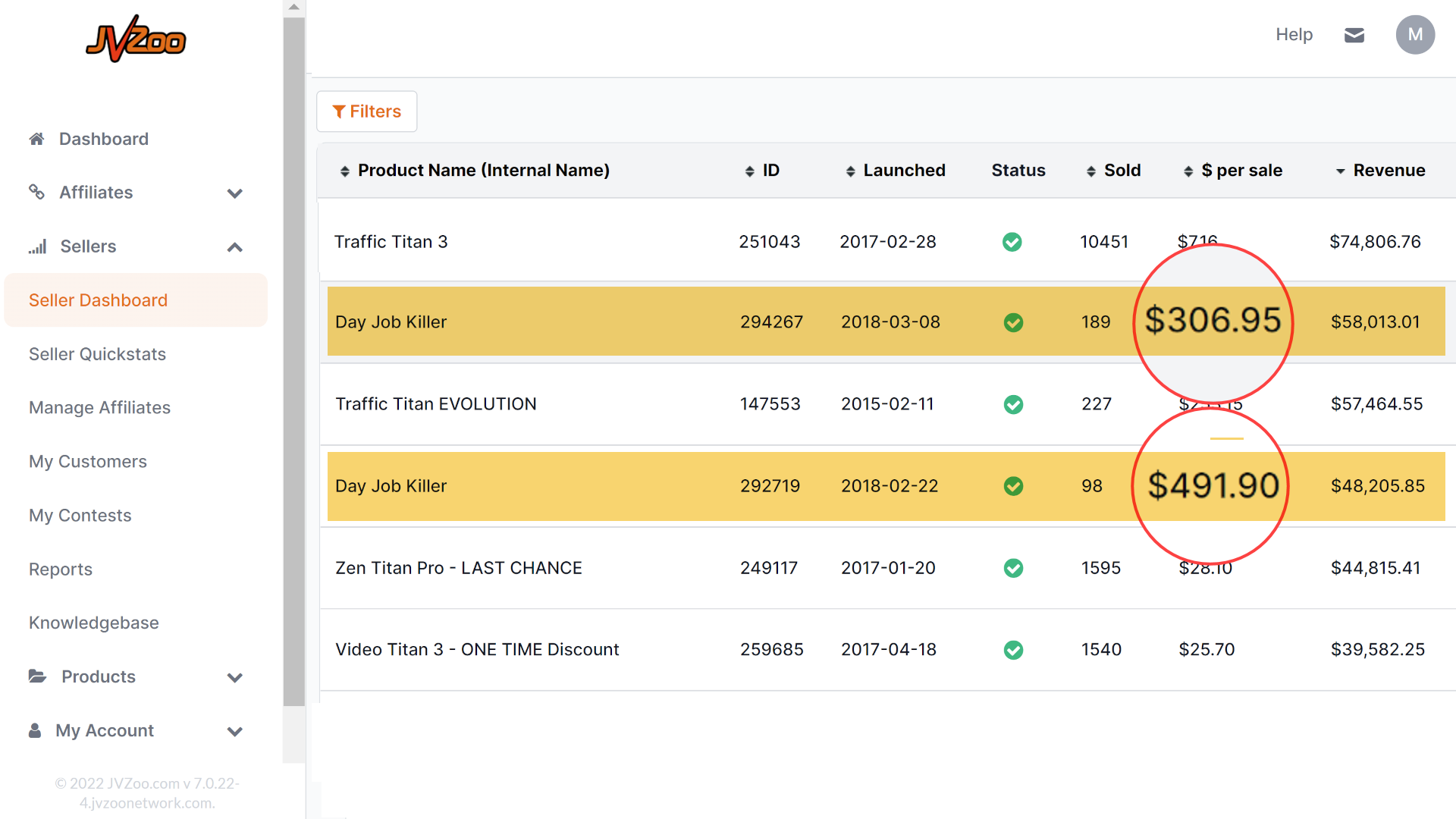Click the Sellers bar chart icon
Viewport: 1456px width, 819px height.
tap(38, 246)
